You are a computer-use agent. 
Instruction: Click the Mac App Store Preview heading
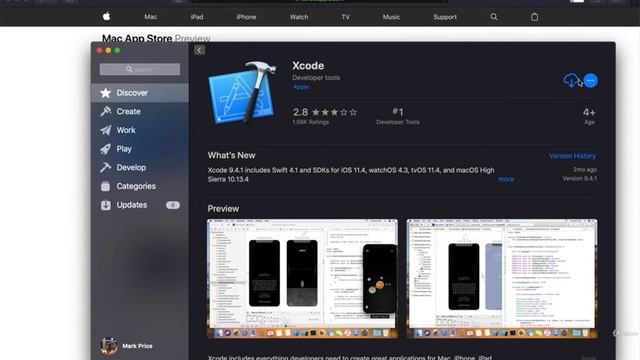156,38
